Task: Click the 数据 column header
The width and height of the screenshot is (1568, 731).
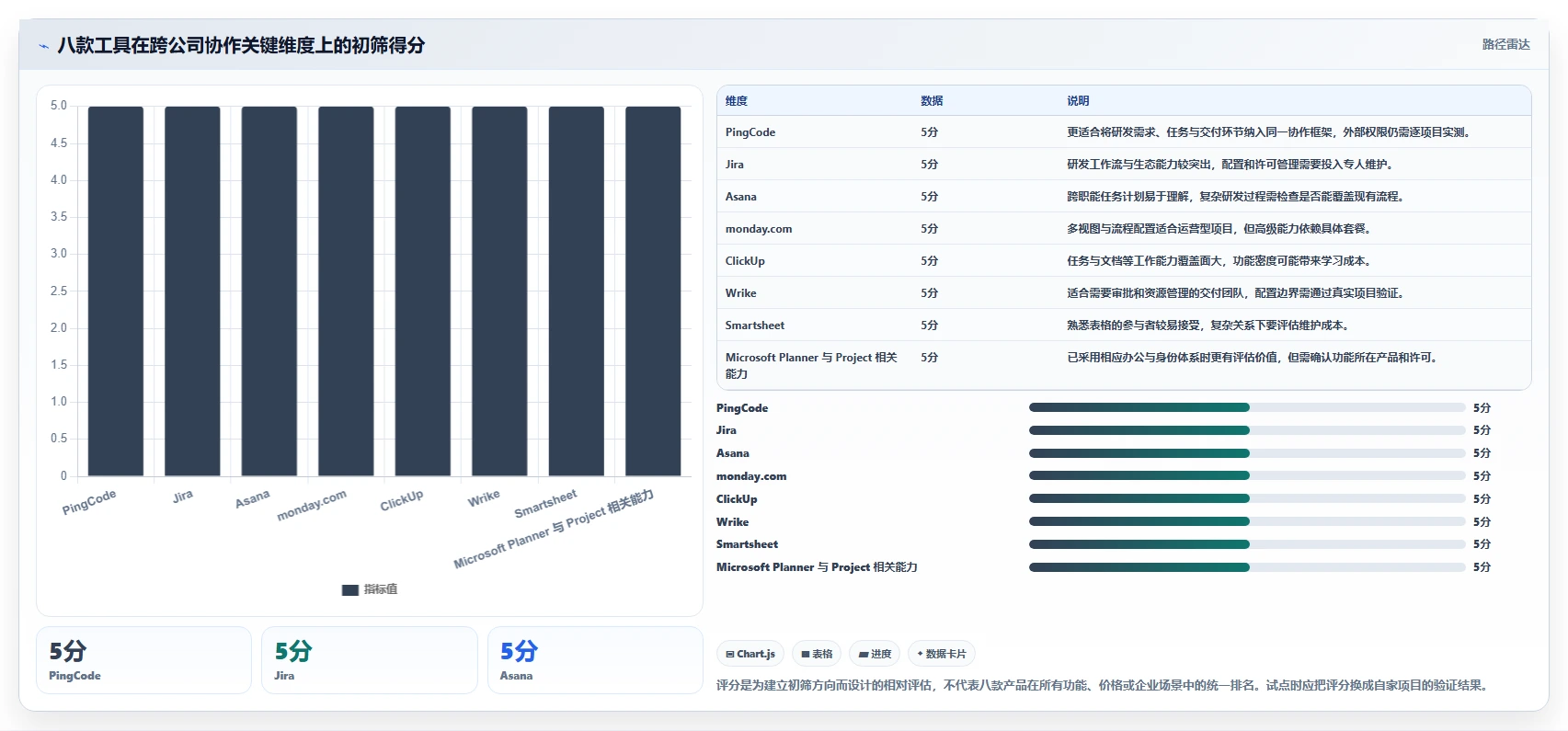Action: (932, 101)
